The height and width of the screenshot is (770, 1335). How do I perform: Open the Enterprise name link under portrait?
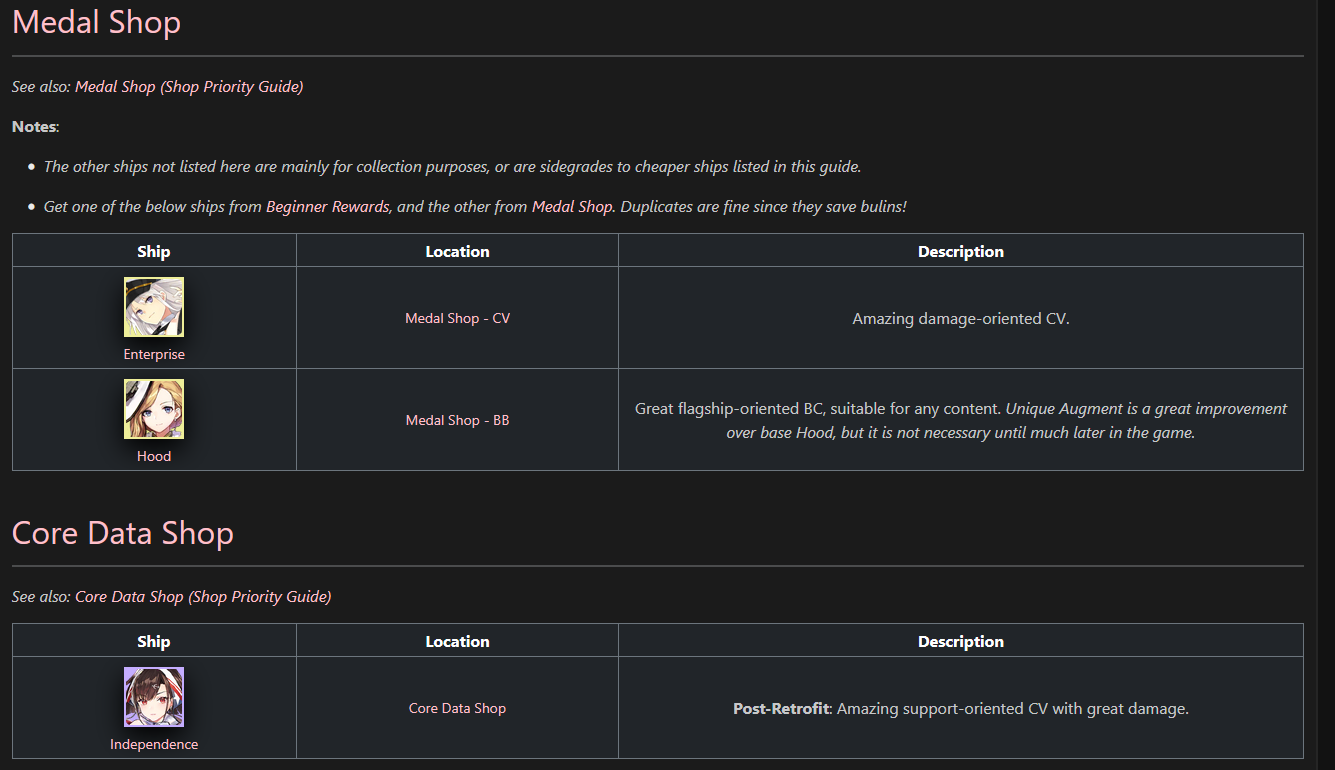tap(154, 354)
